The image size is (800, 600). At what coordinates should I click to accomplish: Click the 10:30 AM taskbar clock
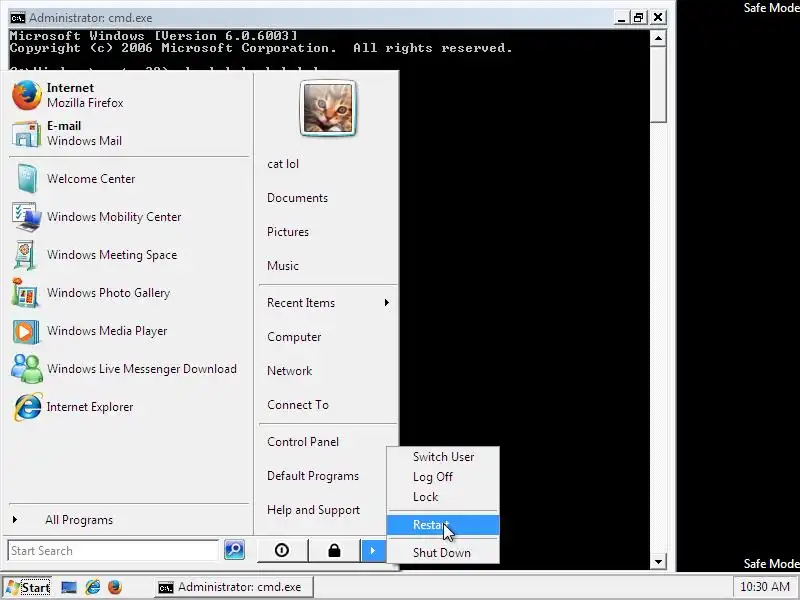click(765, 587)
